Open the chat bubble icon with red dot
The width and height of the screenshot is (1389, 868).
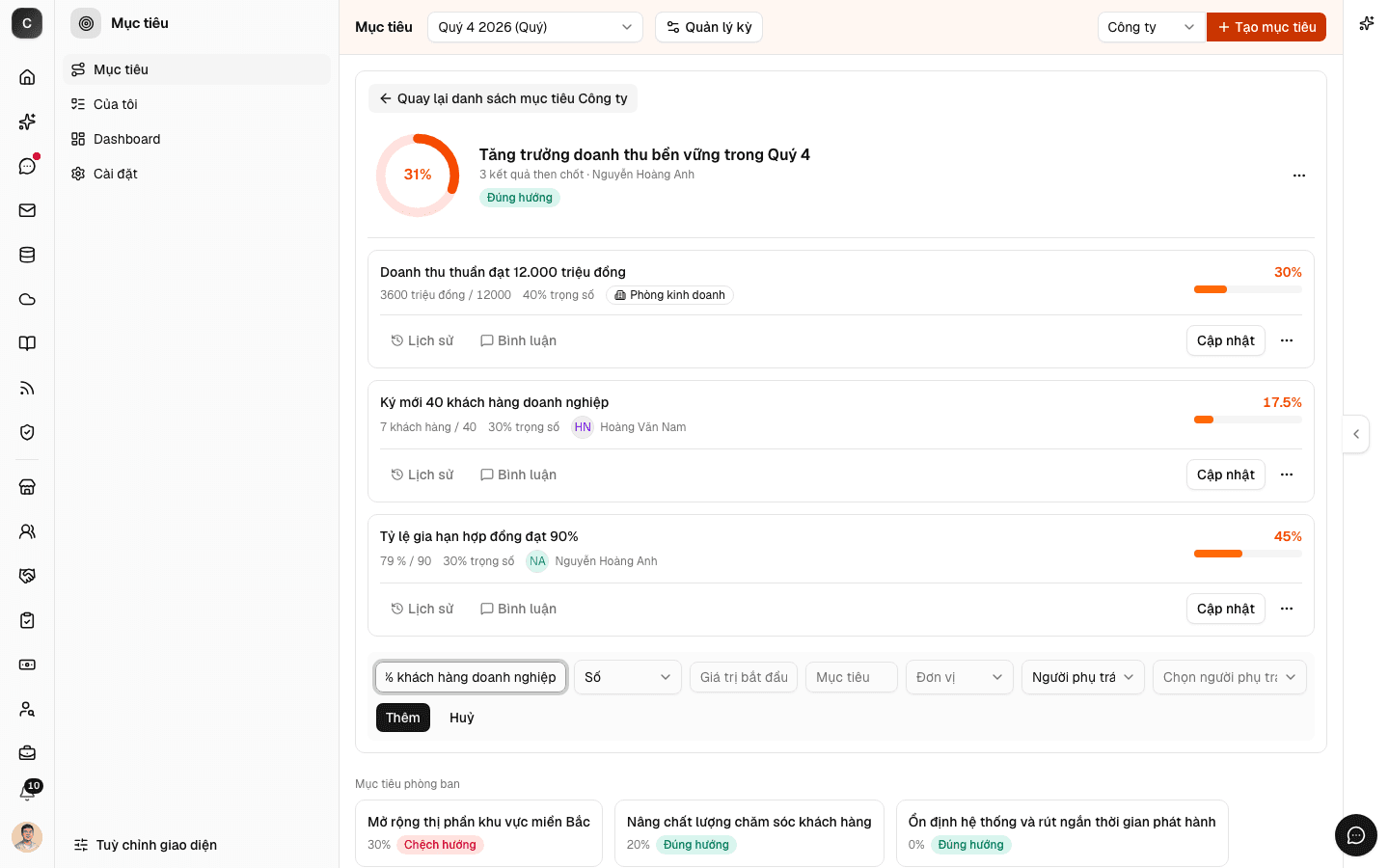tap(27, 166)
